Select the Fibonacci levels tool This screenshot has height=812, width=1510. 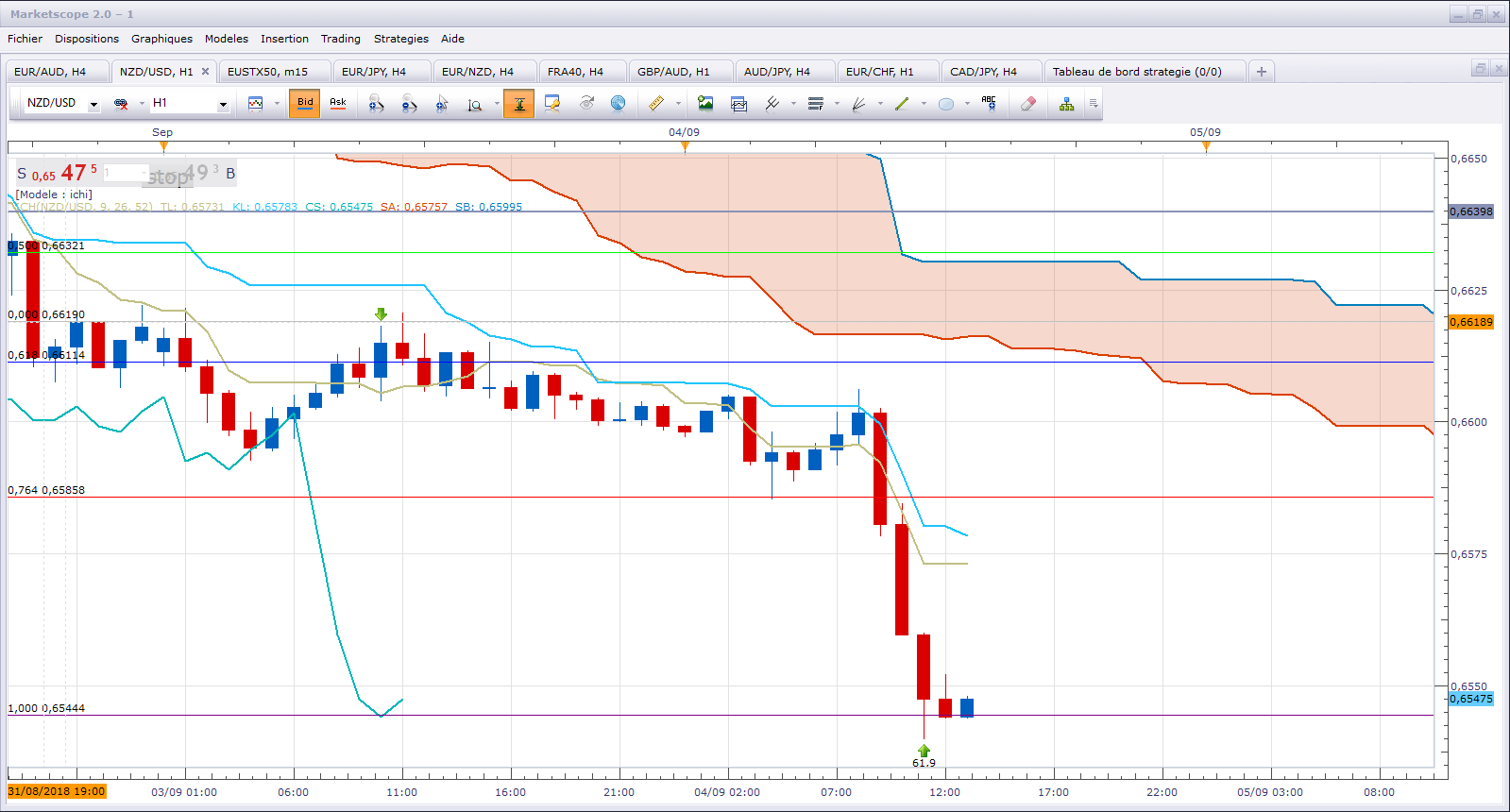click(x=816, y=104)
